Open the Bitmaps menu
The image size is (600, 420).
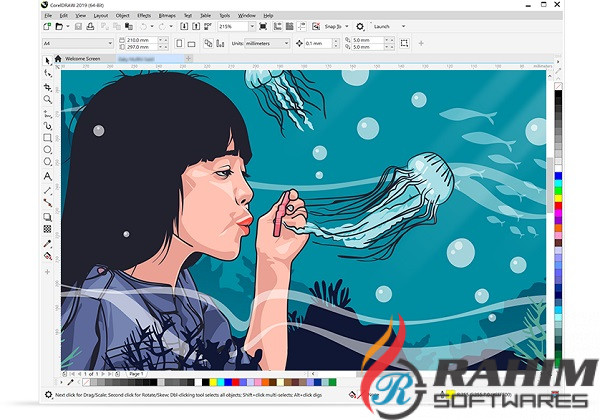click(x=167, y=16)
